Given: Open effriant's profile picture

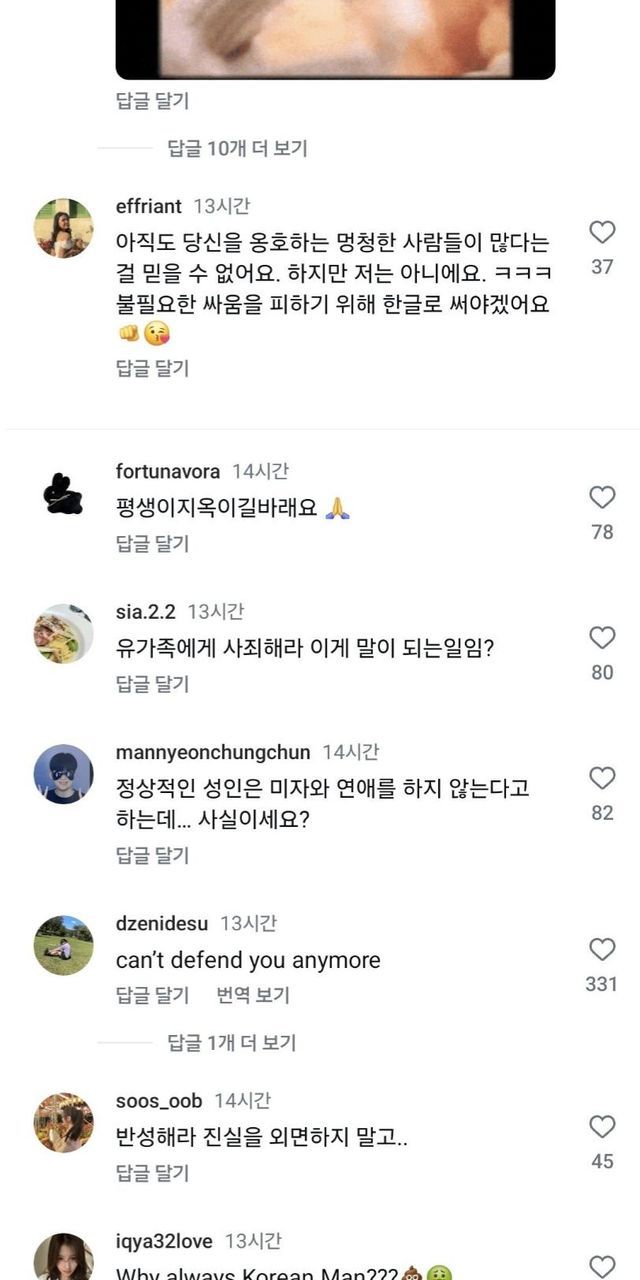Looking at the screenshot, I should (64, 229).
